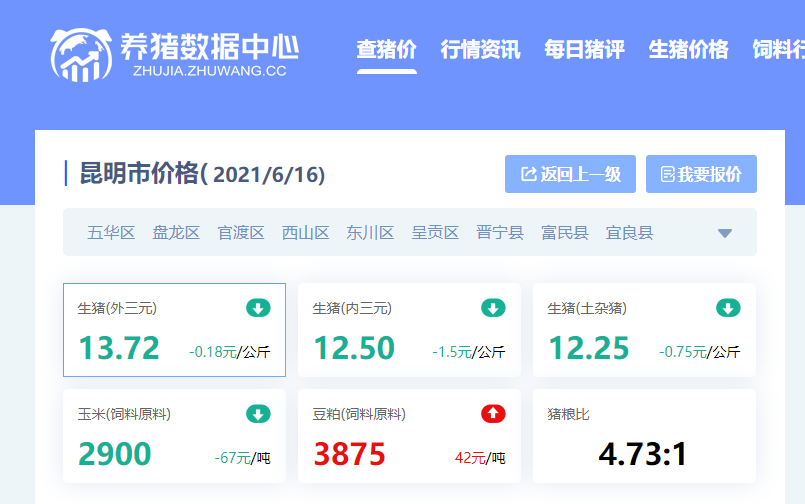
Task: Click the -0.75元/公斤 change value
Action: pyautogui.click(x=700, y=352)
